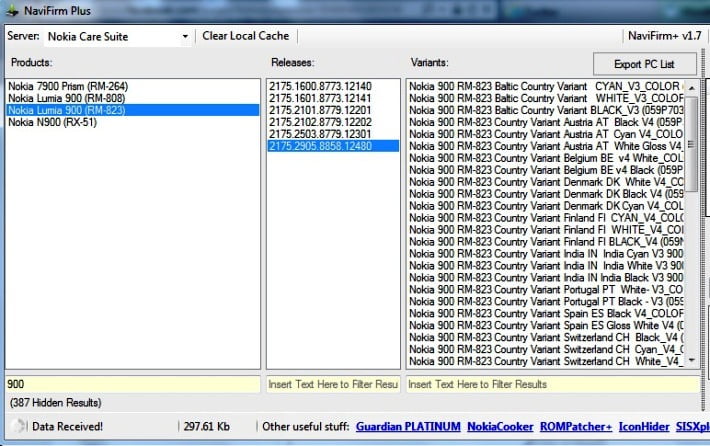This screenshot has height=446, width=710.
Task: Select Denmark DK White V4 variant
Action: (x=546, y=182)
